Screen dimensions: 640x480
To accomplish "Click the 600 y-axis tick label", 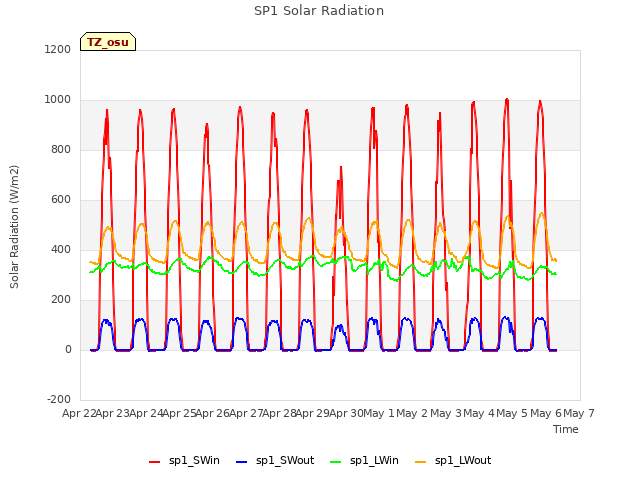I will (x=61, y=200).
